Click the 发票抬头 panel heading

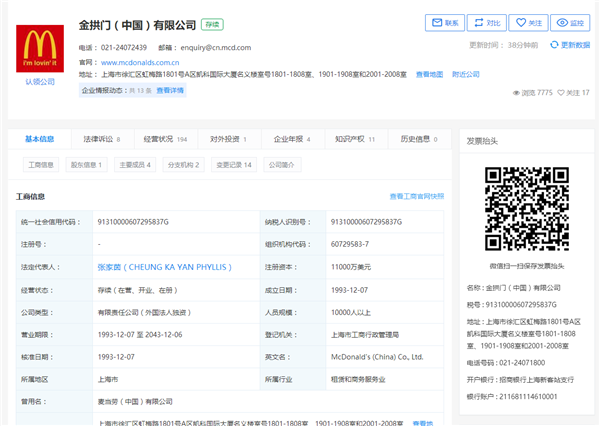click(x=482, y=141)
